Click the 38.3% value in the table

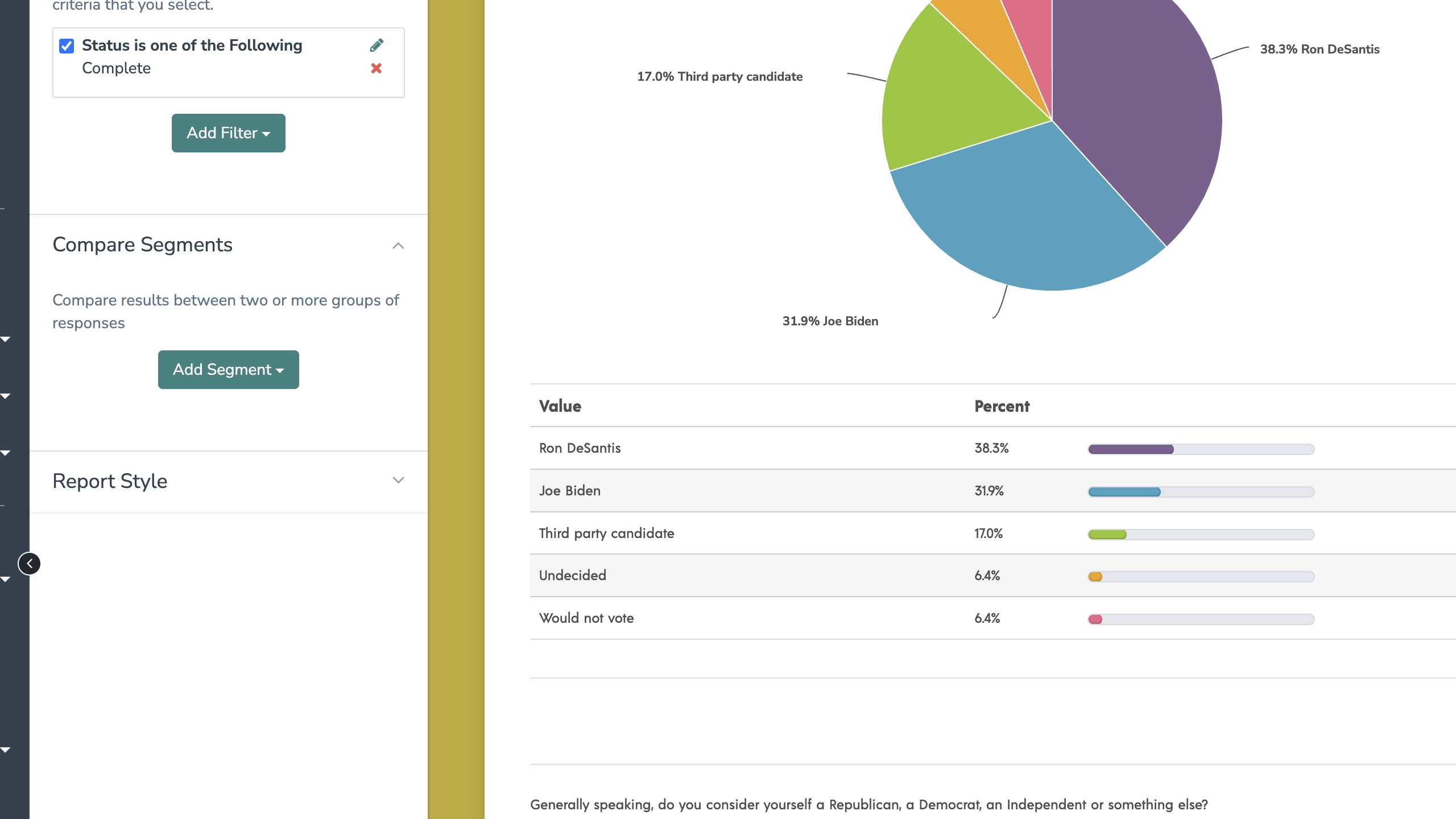[x=991, y=448]
